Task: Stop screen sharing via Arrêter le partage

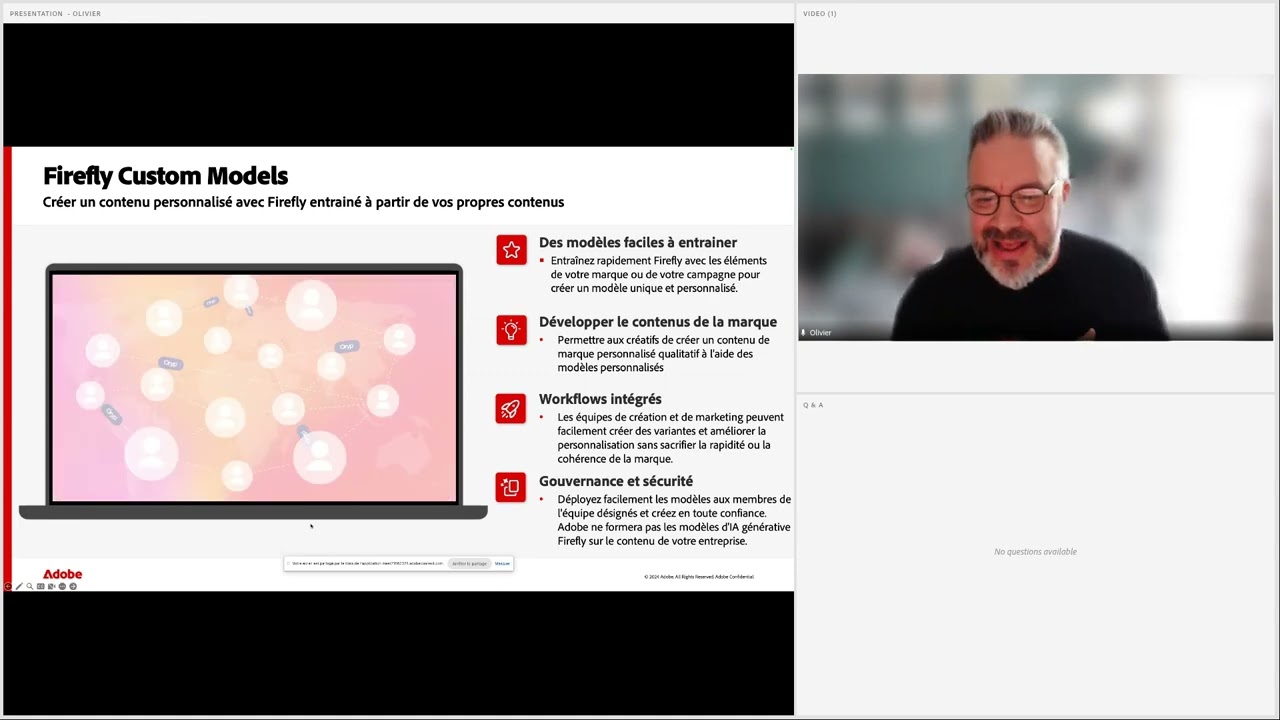Action: tap(469, 564)
